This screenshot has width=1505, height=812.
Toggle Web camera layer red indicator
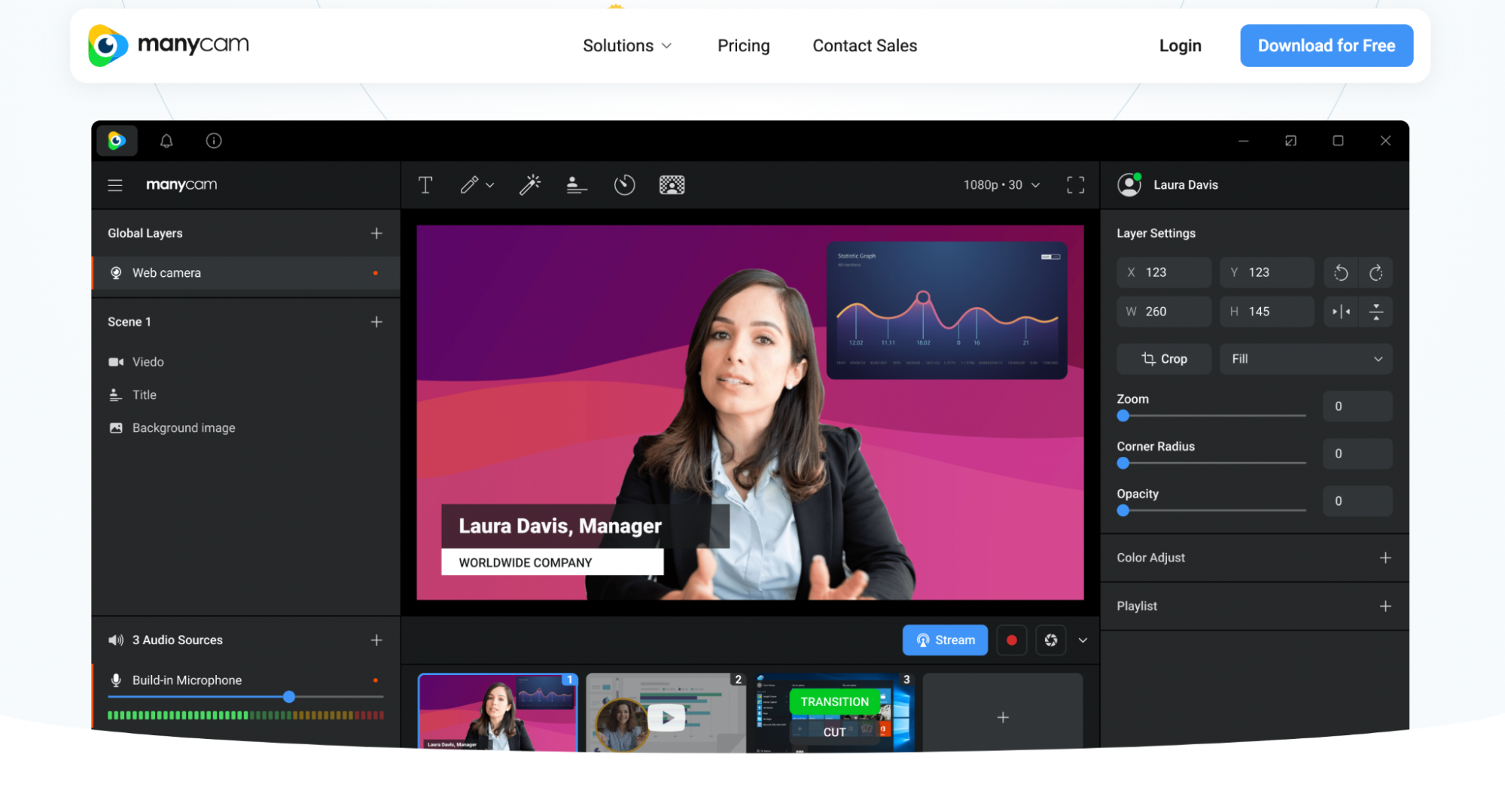coord(376,273)
